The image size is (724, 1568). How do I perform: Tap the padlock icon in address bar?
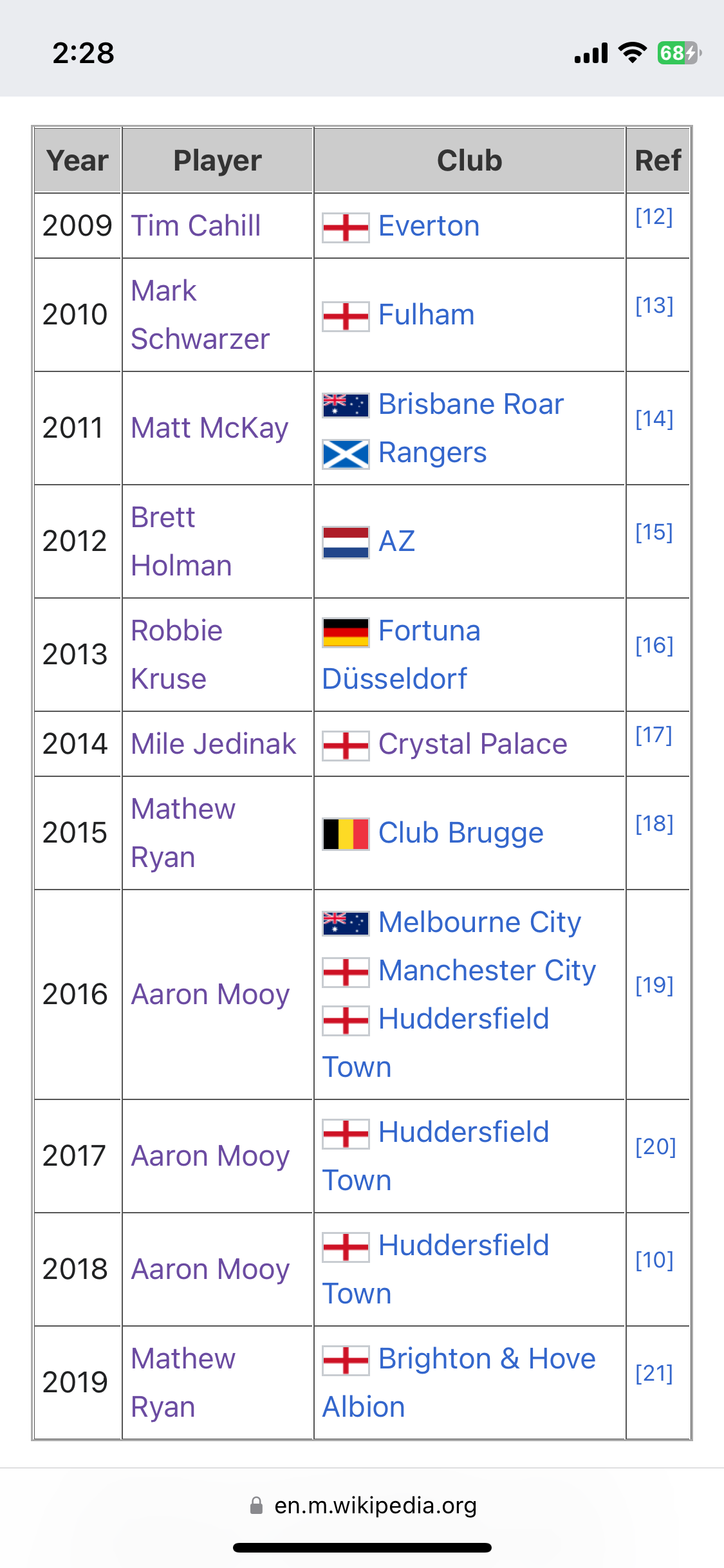256,1506
